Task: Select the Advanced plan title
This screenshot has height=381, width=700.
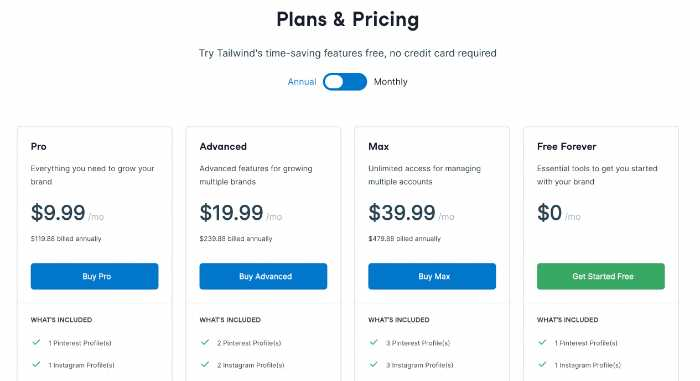Action: (223, 147)
